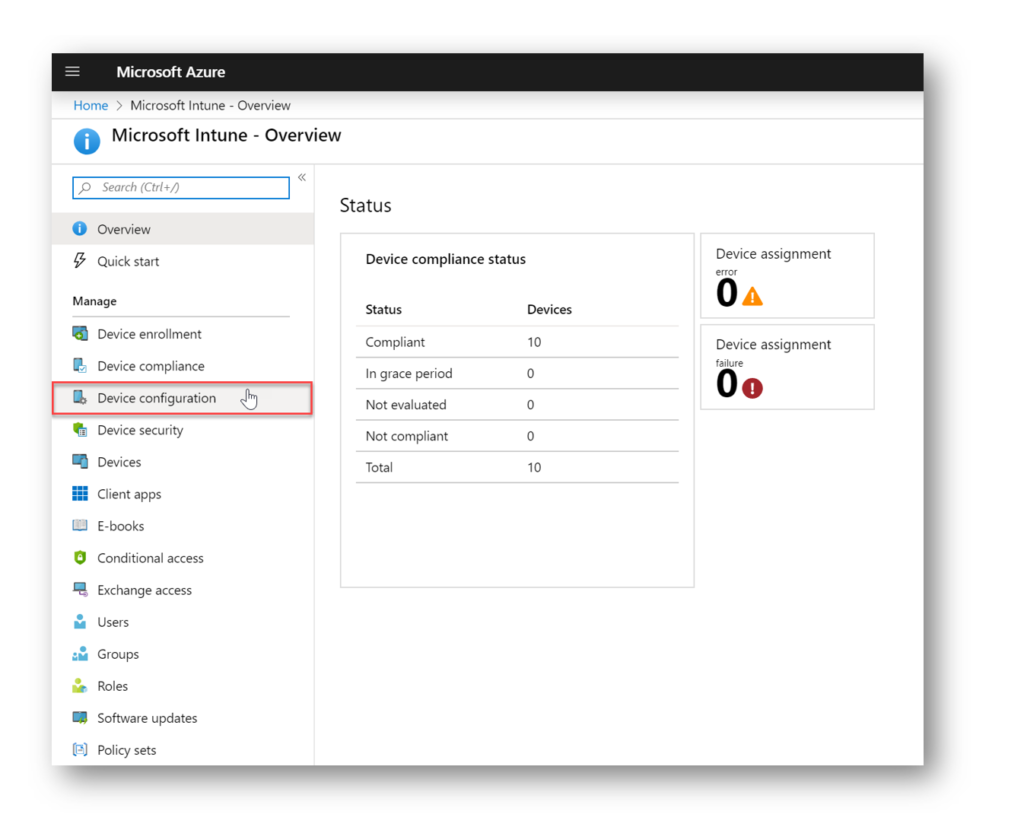The image size is (1024, 827).
Task: Open Users menu item
Action: (183, 621)
